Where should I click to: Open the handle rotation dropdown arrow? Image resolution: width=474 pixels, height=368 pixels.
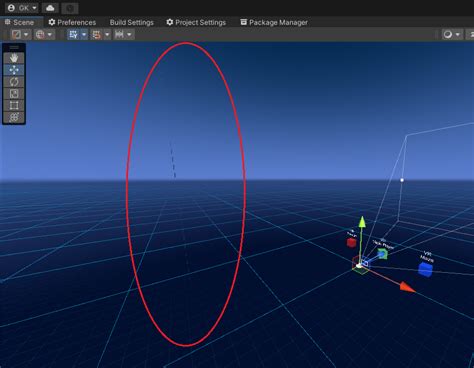click(x=50, y=34)
